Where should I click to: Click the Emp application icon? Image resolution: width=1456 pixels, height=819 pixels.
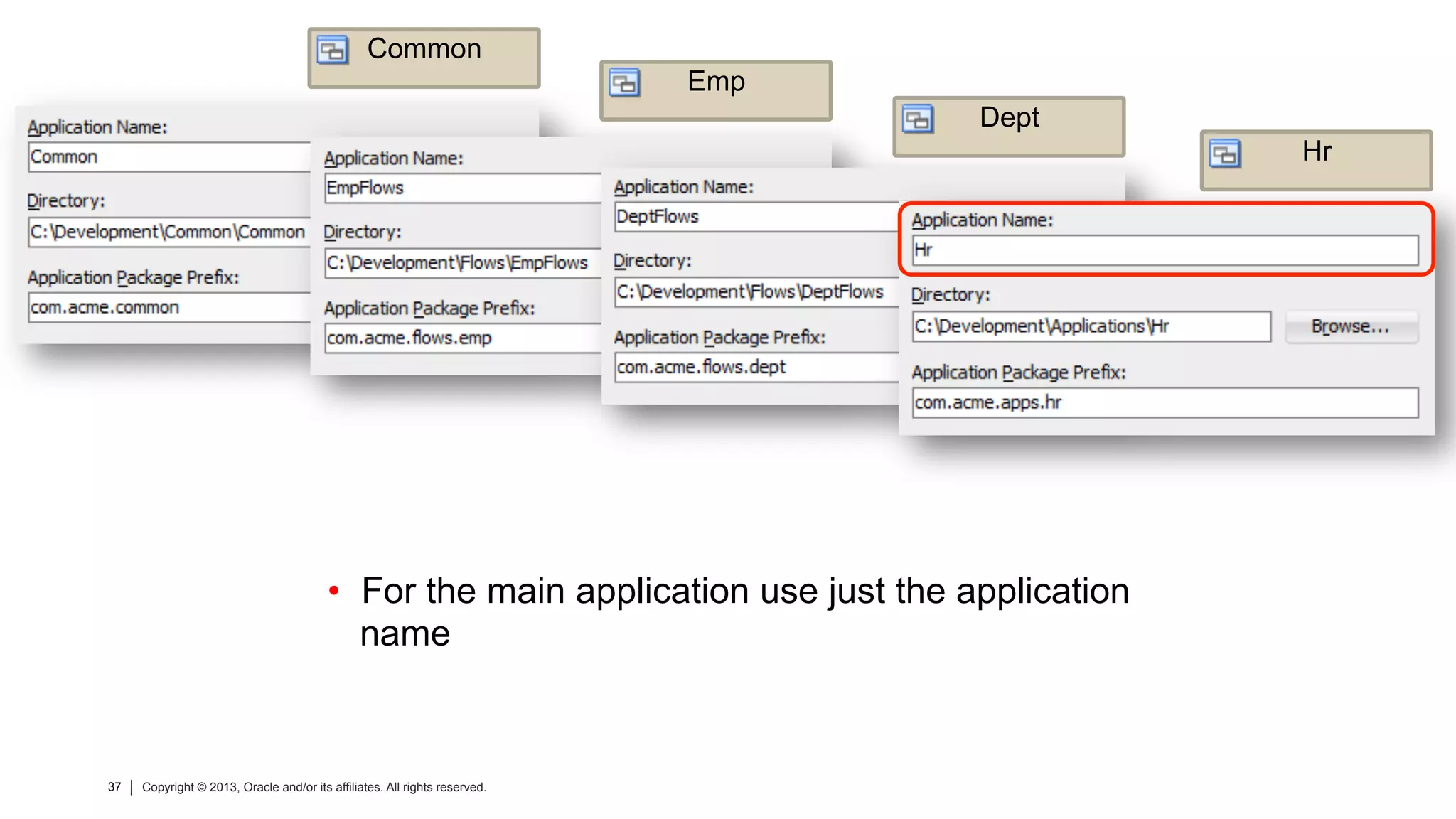625,83
